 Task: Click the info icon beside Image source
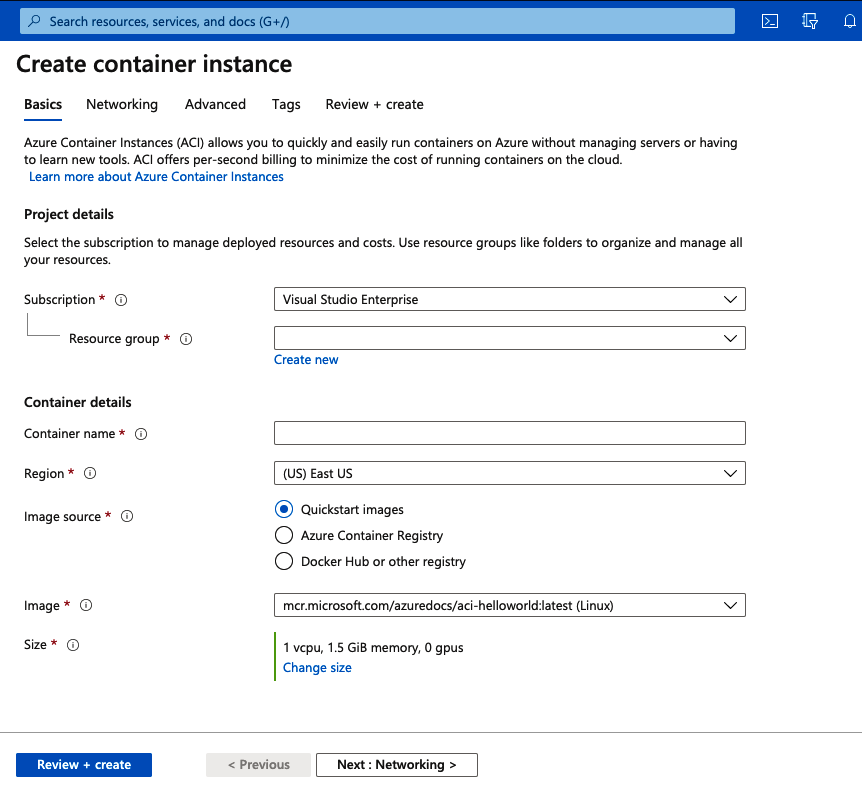pyautogui.click(x=127, y=517)
